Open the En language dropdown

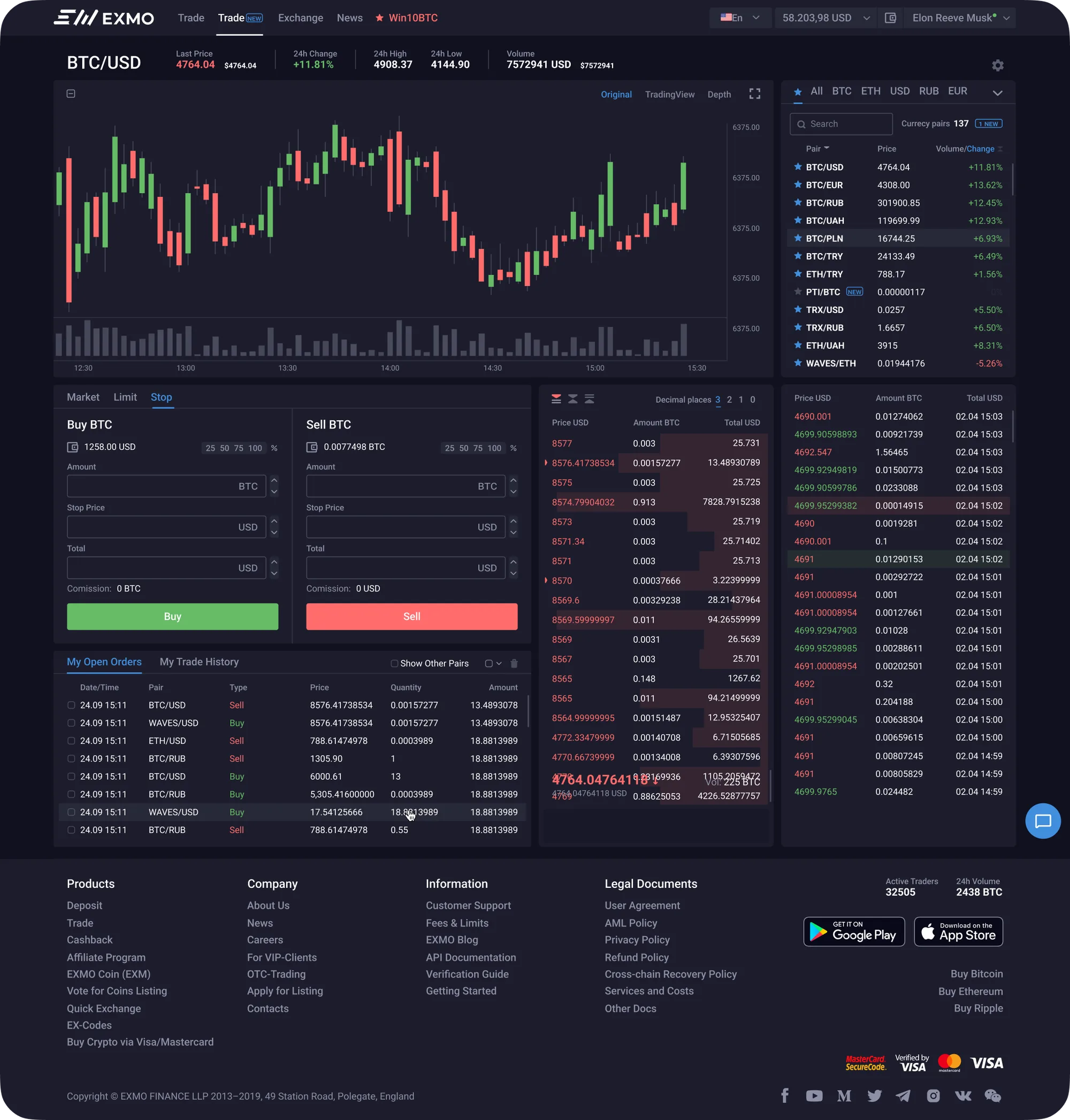tap(740, 18)
